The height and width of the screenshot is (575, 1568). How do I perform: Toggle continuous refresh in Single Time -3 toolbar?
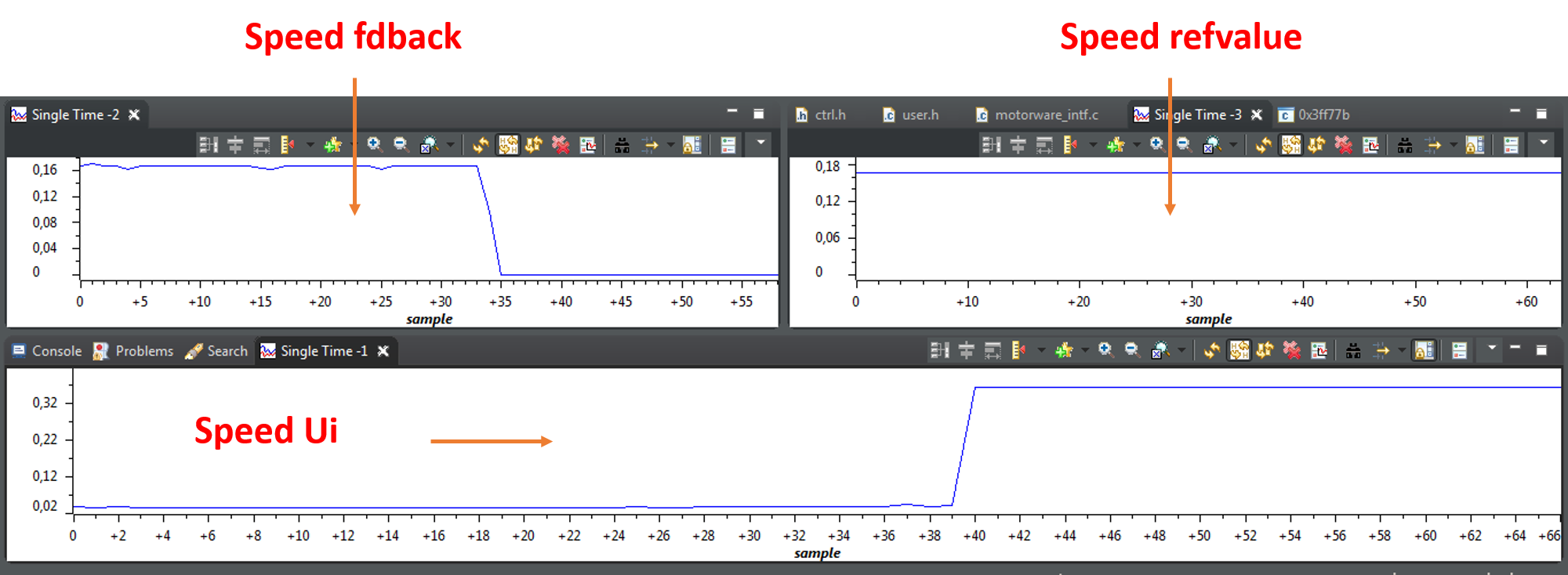(x=1290, y=145)
